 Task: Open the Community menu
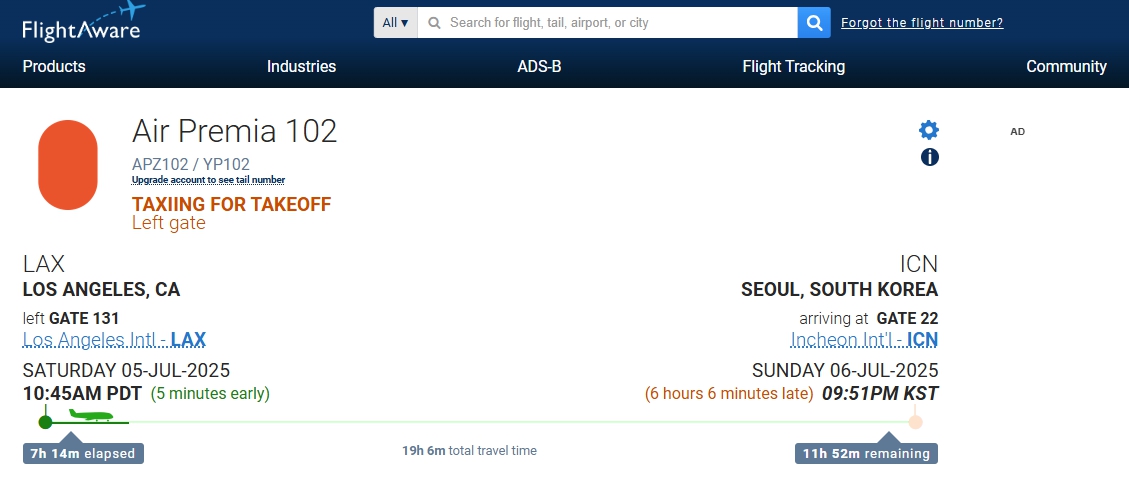point(1066,66)
